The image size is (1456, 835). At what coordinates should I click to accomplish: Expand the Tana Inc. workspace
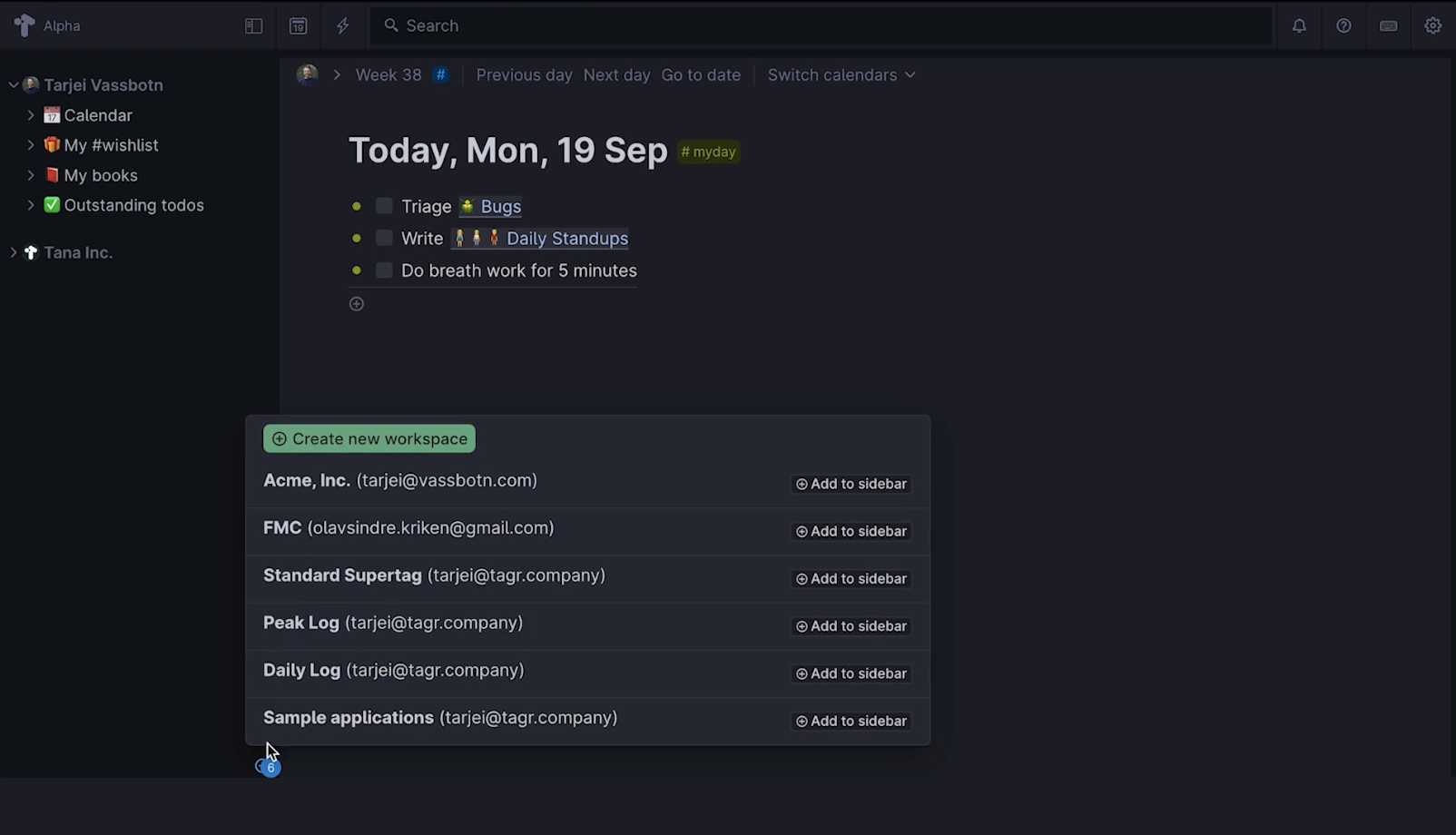coord(13,252)
